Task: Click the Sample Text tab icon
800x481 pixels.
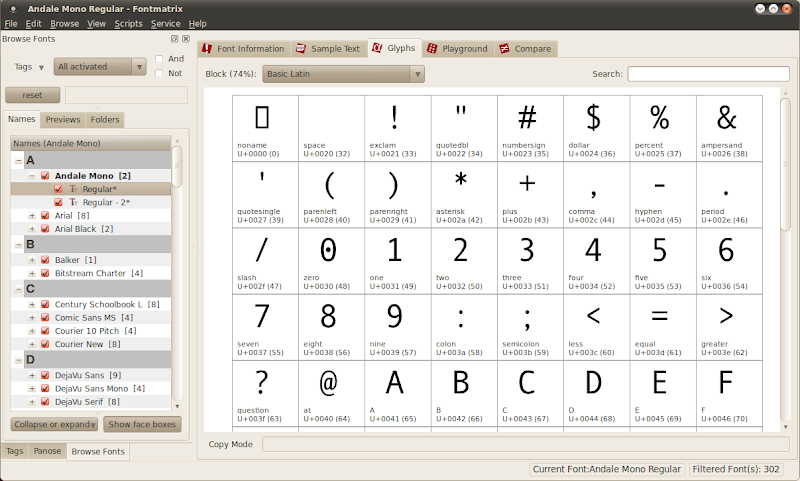Action: click(x=301, y=49)
